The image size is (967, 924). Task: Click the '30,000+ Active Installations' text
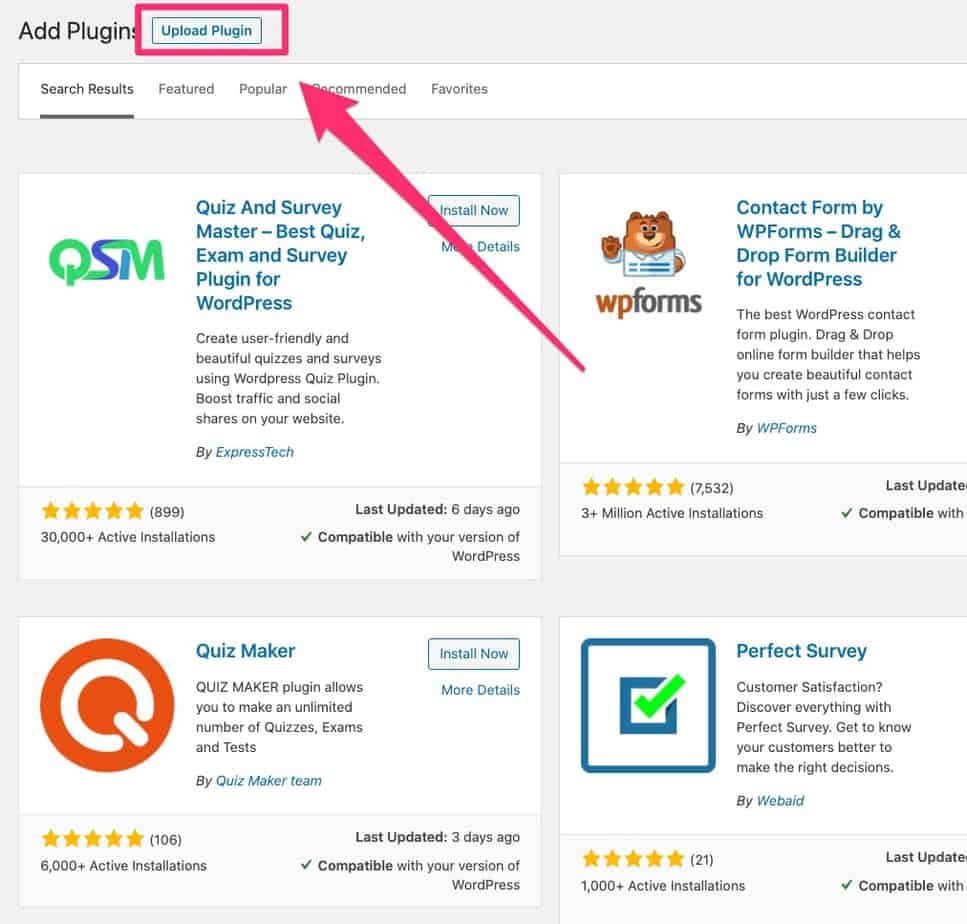click(x=128, y=537)
